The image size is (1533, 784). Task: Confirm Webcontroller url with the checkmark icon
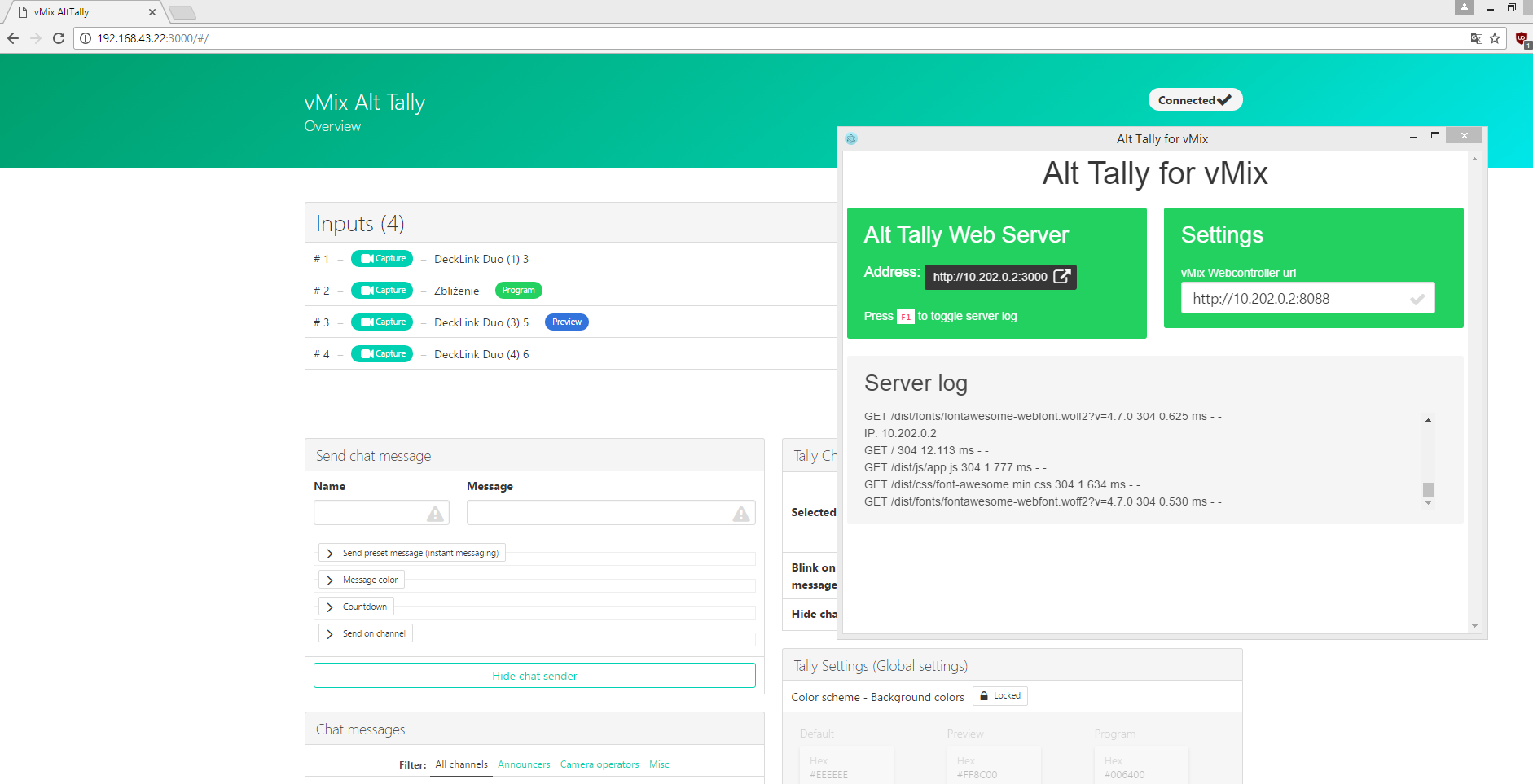point(1417,299)
